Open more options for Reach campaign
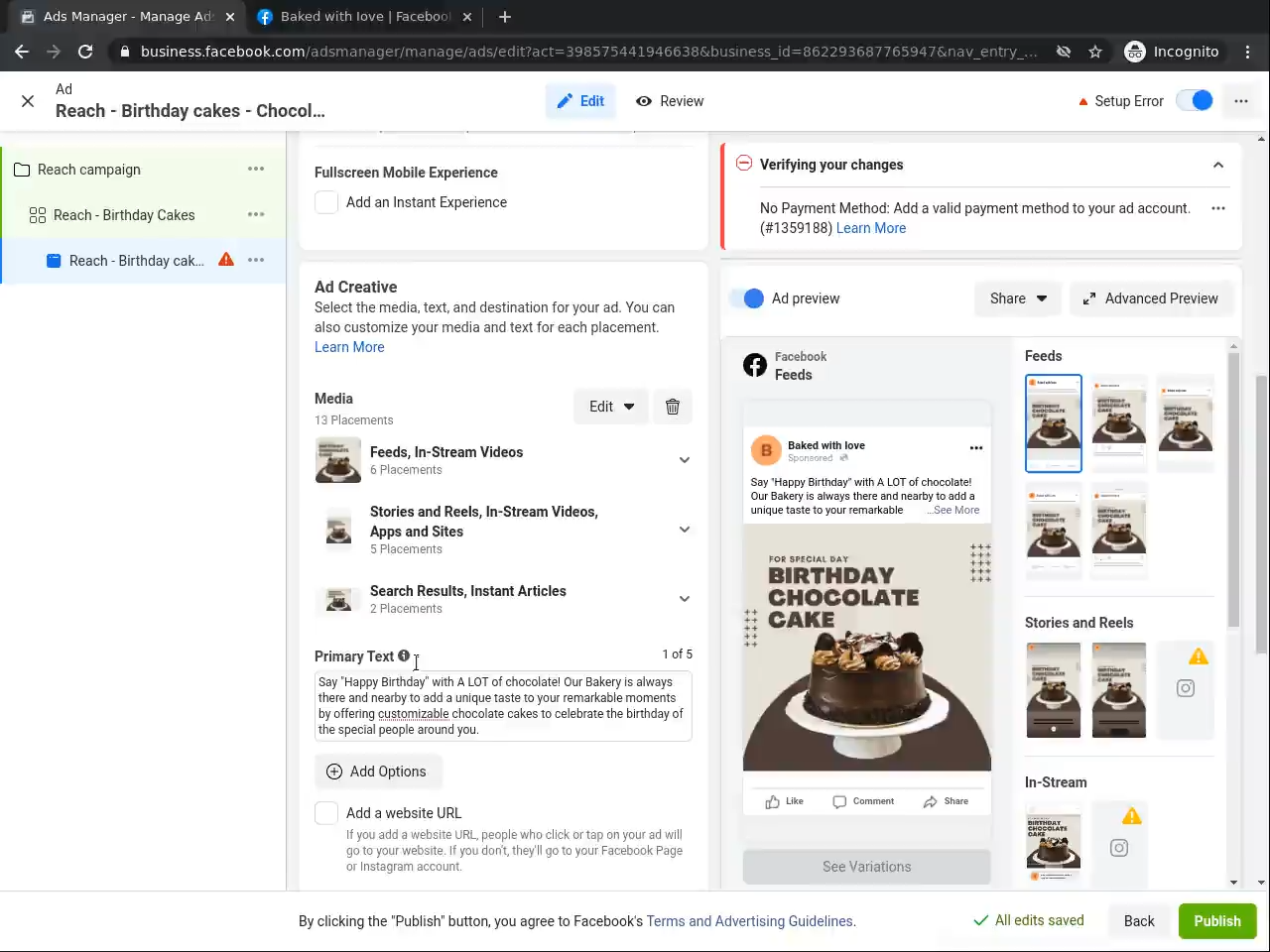The height and width of the screenshot is (952, 1270). point(256,170)
